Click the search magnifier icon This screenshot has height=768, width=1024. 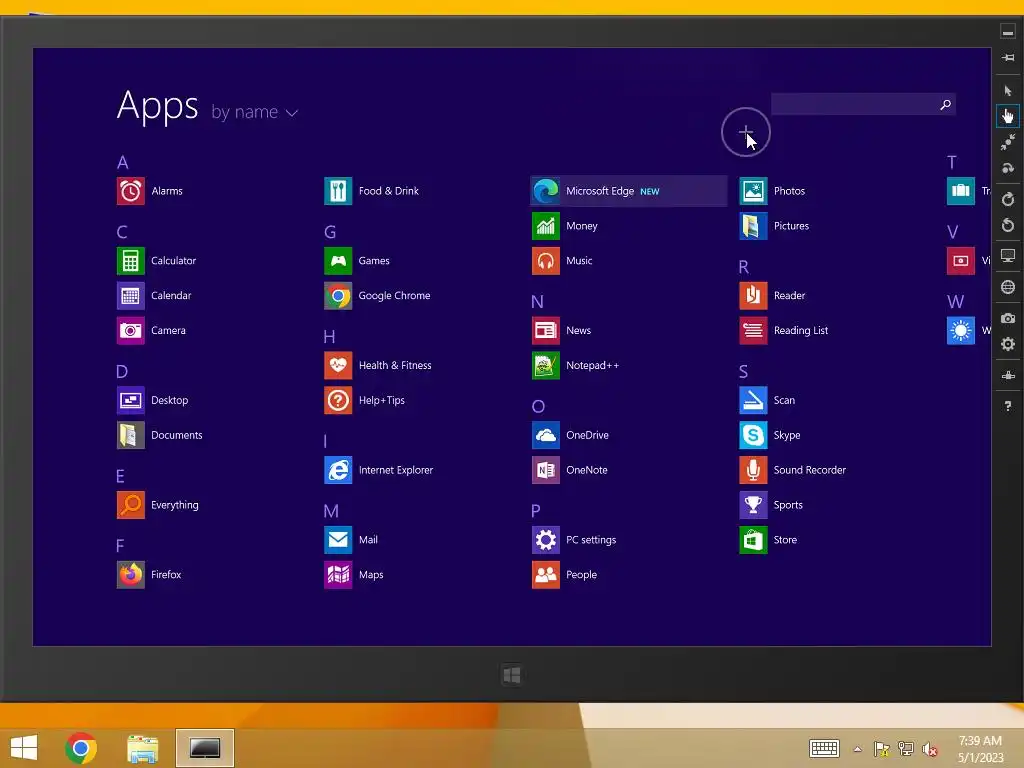point(946,104)
